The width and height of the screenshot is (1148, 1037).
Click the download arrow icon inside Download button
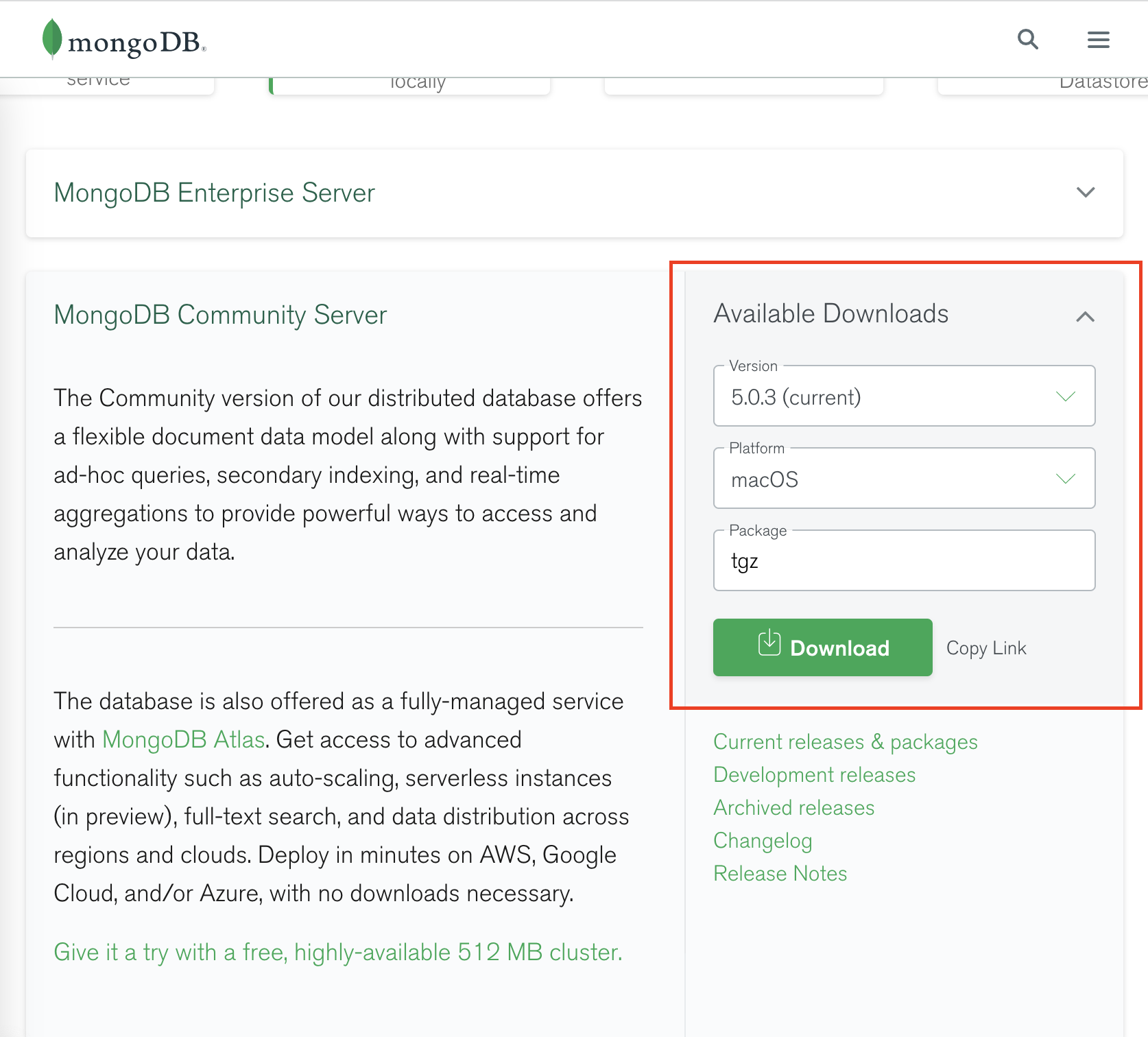coord(769,645)
